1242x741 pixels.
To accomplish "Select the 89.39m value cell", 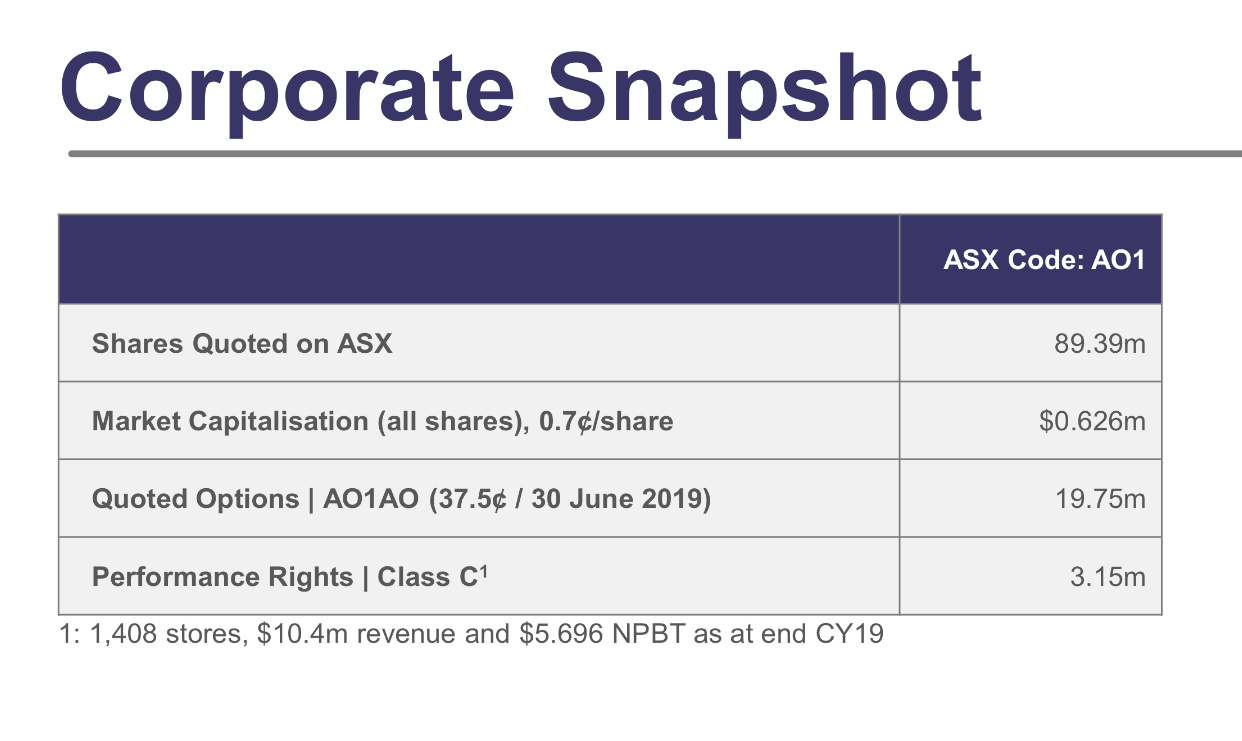I will 1031,343.
